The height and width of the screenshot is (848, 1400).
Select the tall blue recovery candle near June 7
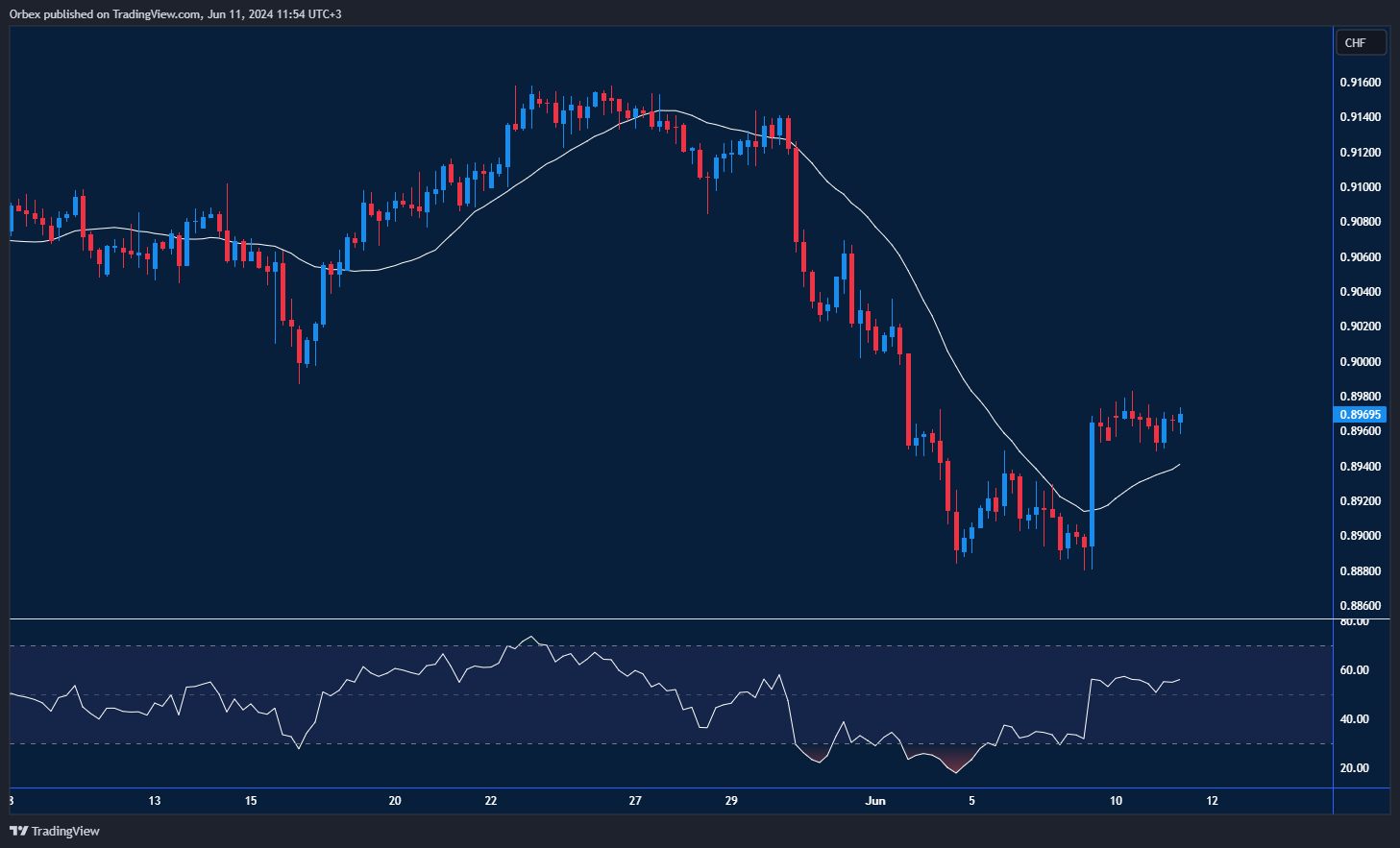pyautogui.click(x=1090, y=480)
